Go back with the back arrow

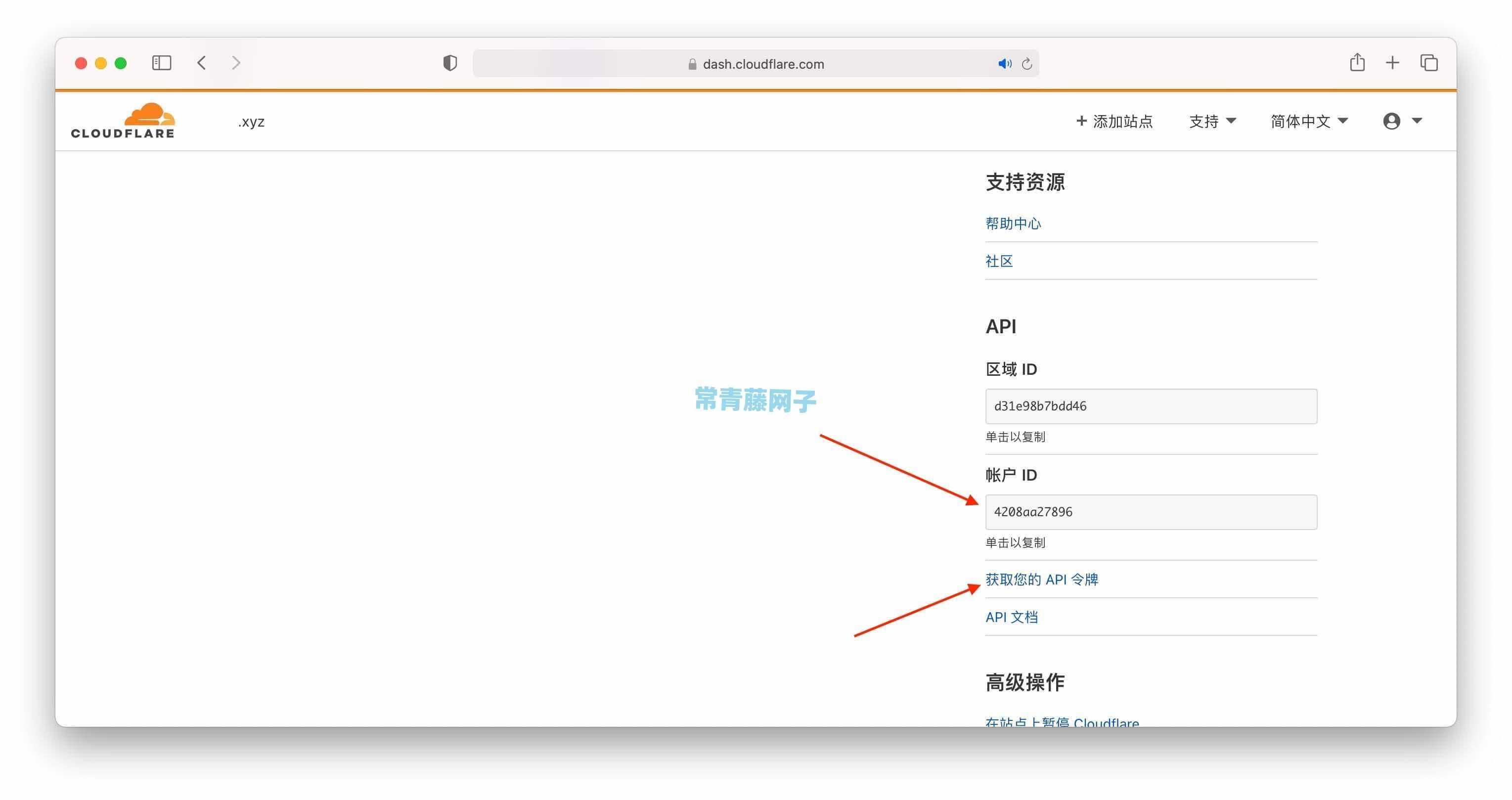[201, 63]
